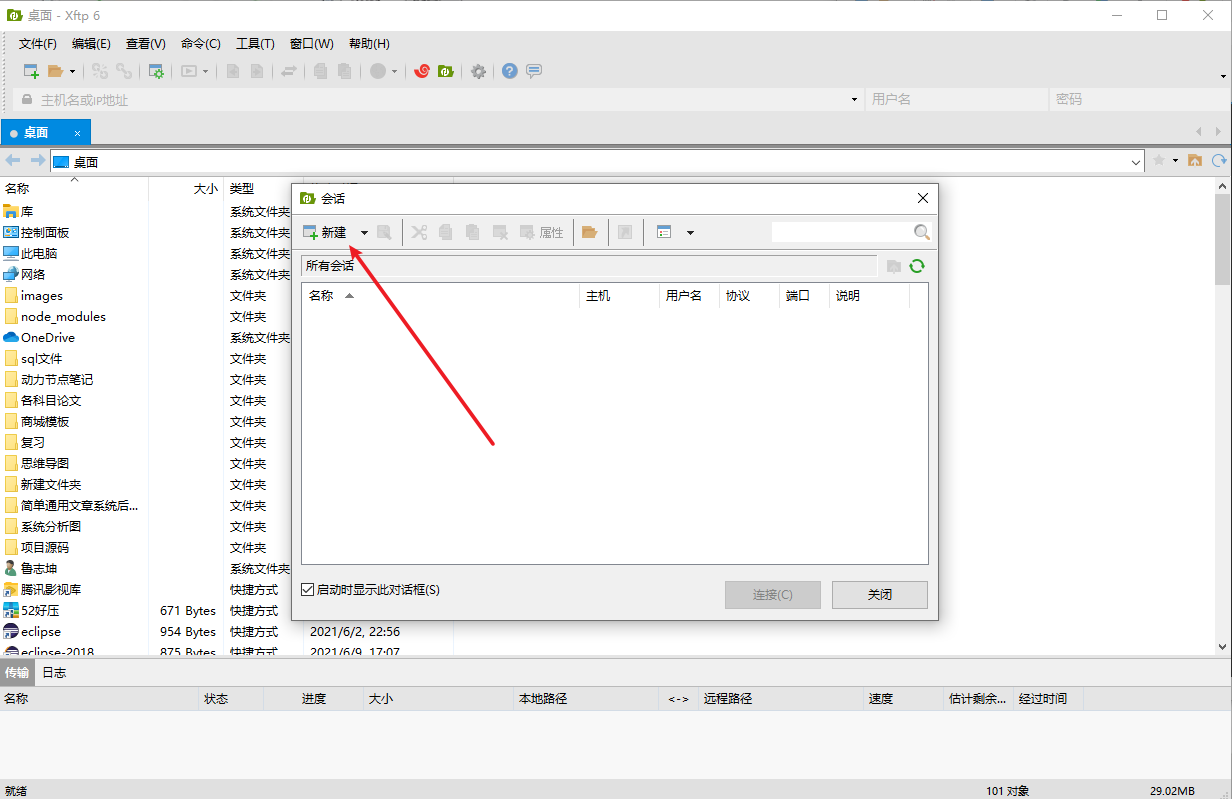The image size is (1232, 799).
Task: Expand the globe icon dropdown arrow
Action: [394, 71]
